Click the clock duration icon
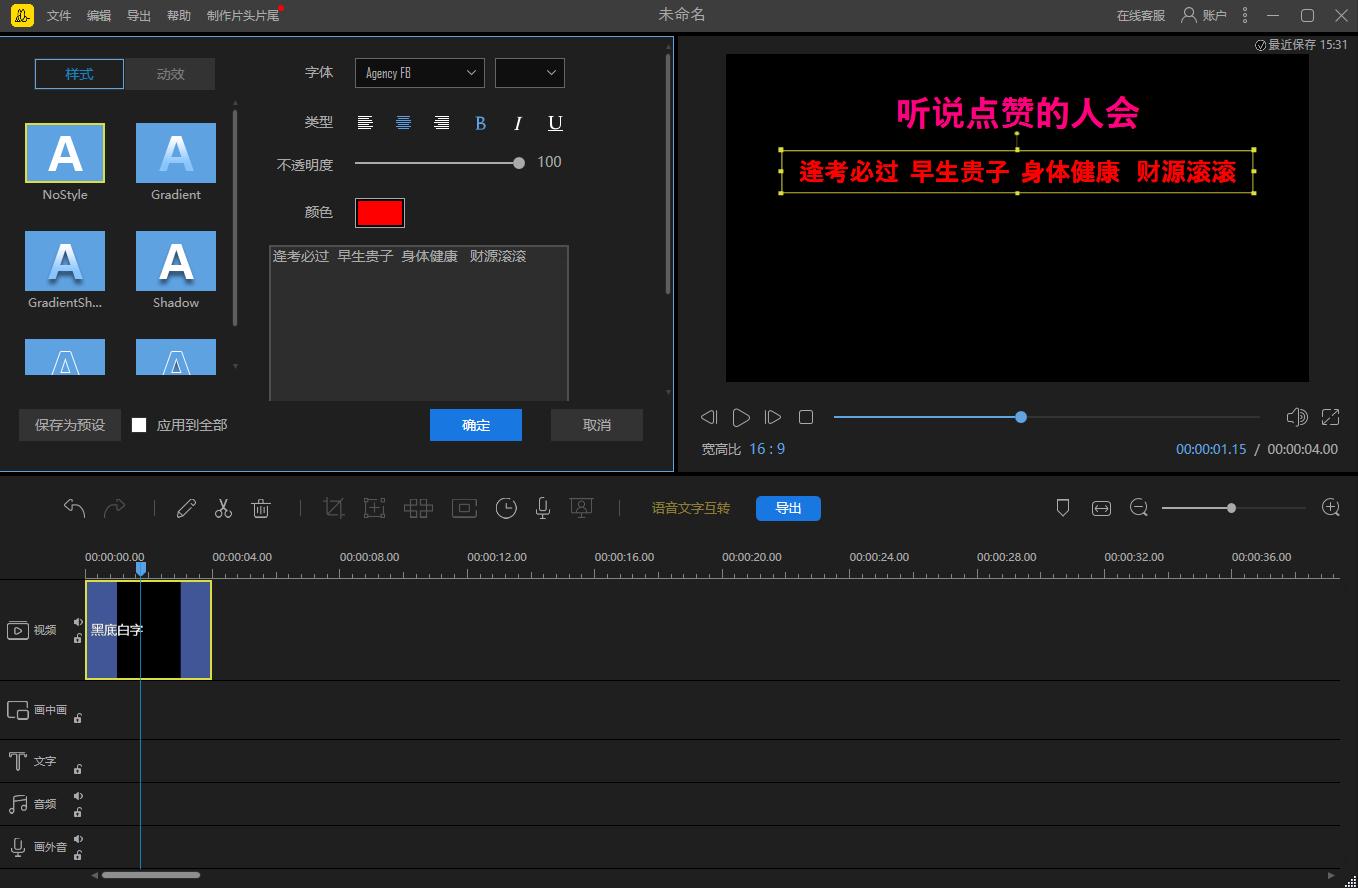 pyautogui.click(x=506, y=508)
